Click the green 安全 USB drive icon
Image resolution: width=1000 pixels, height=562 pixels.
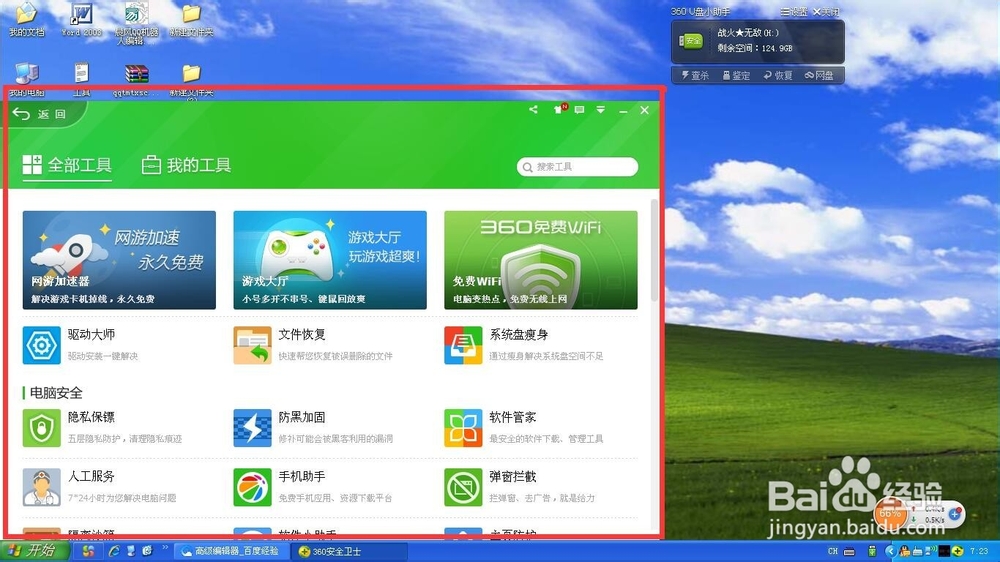691,41
